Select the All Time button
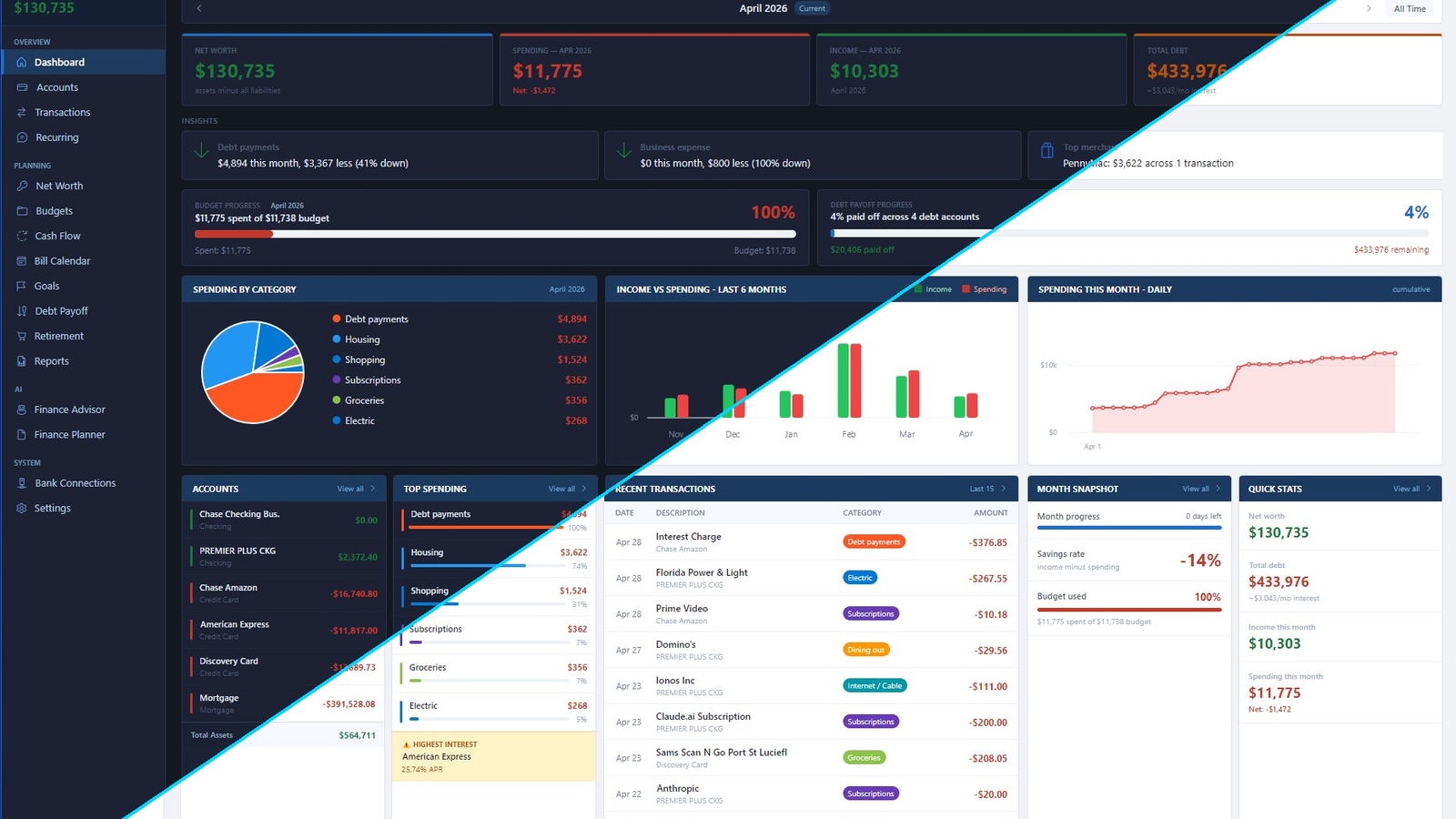Screen dimensions: 1456x819 click(1410, 8)
